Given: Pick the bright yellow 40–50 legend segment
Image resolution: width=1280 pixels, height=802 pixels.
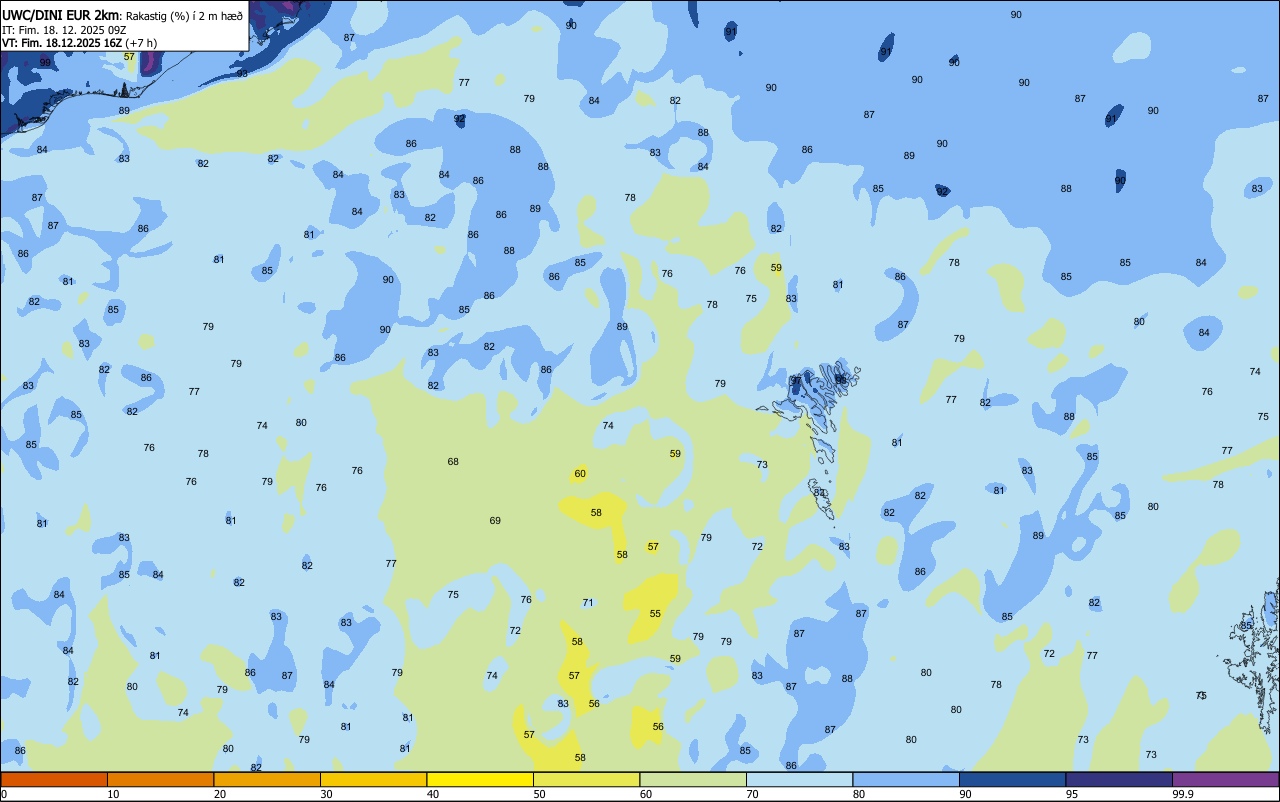Looking at the screenshot, I should 480,779.
